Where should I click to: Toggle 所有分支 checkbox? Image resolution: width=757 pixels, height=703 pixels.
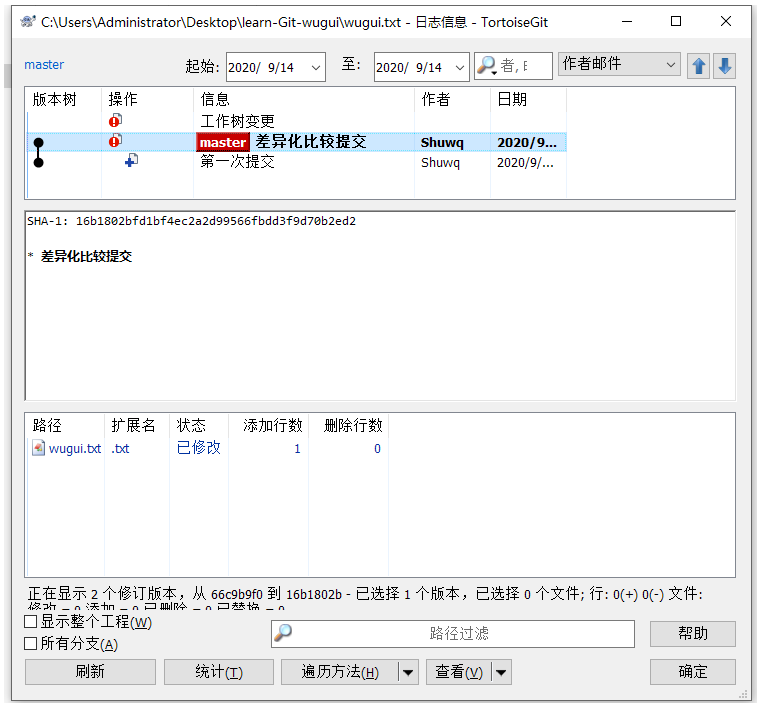[30, 643]
